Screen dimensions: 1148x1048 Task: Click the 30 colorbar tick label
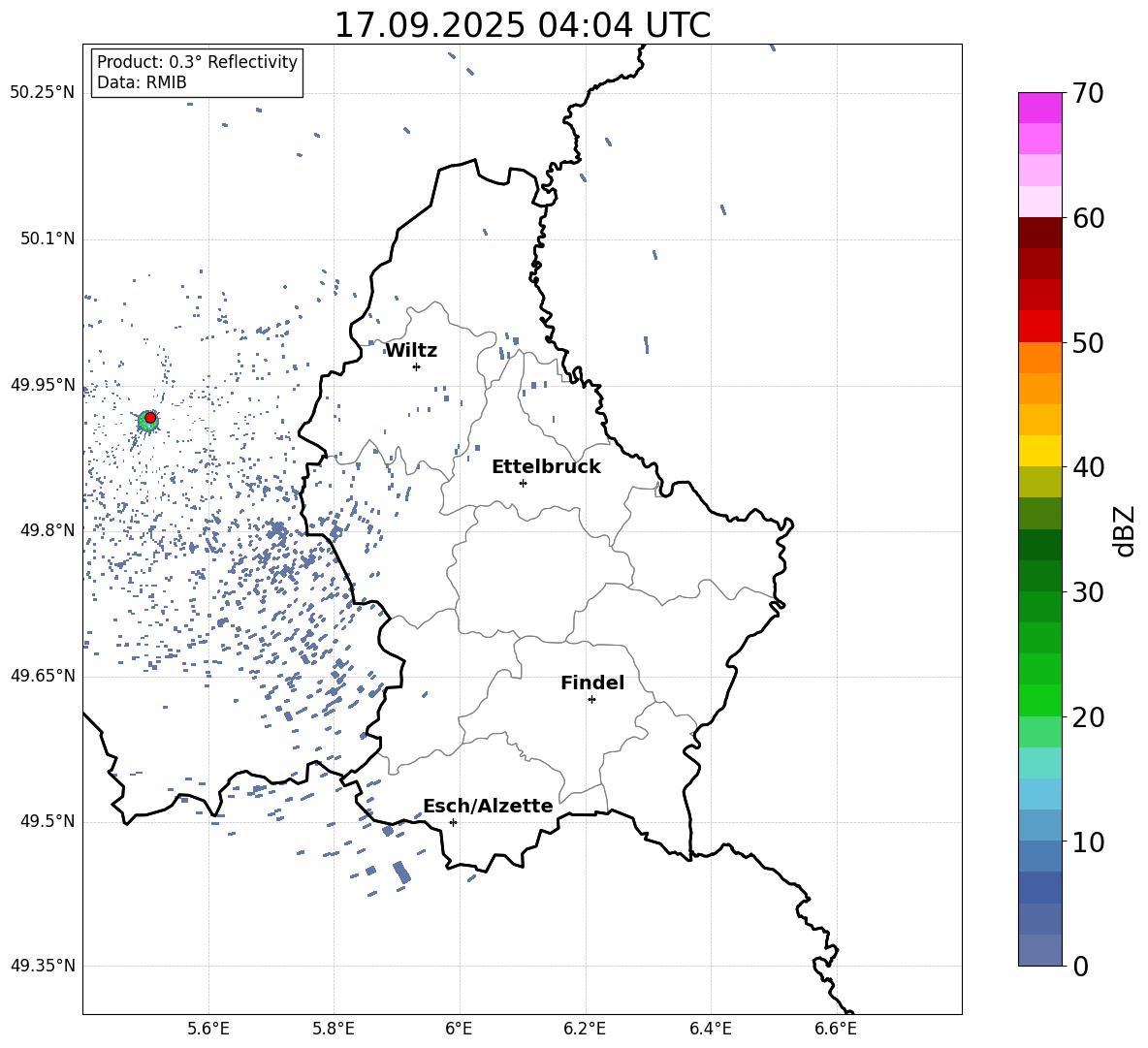coord(1088,592)
